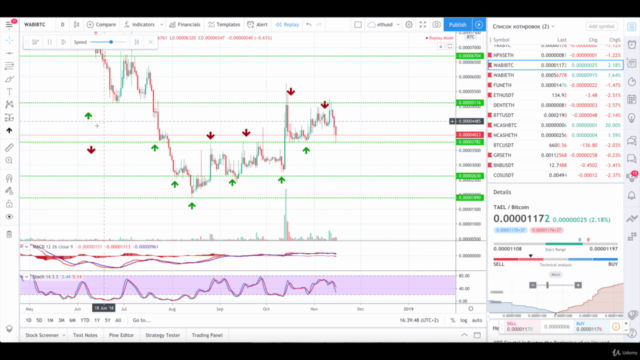The image size is (640, 360).
Task: Select BTCUSDT row in watchlist
Action: click(x=556, y=145)
